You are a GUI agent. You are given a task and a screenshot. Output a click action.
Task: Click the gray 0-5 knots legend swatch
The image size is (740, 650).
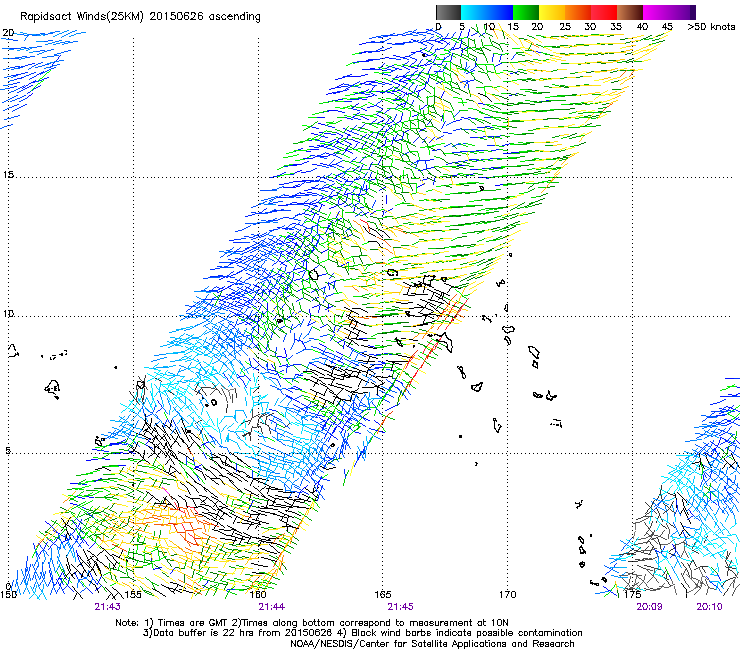[x=448, y=12]
